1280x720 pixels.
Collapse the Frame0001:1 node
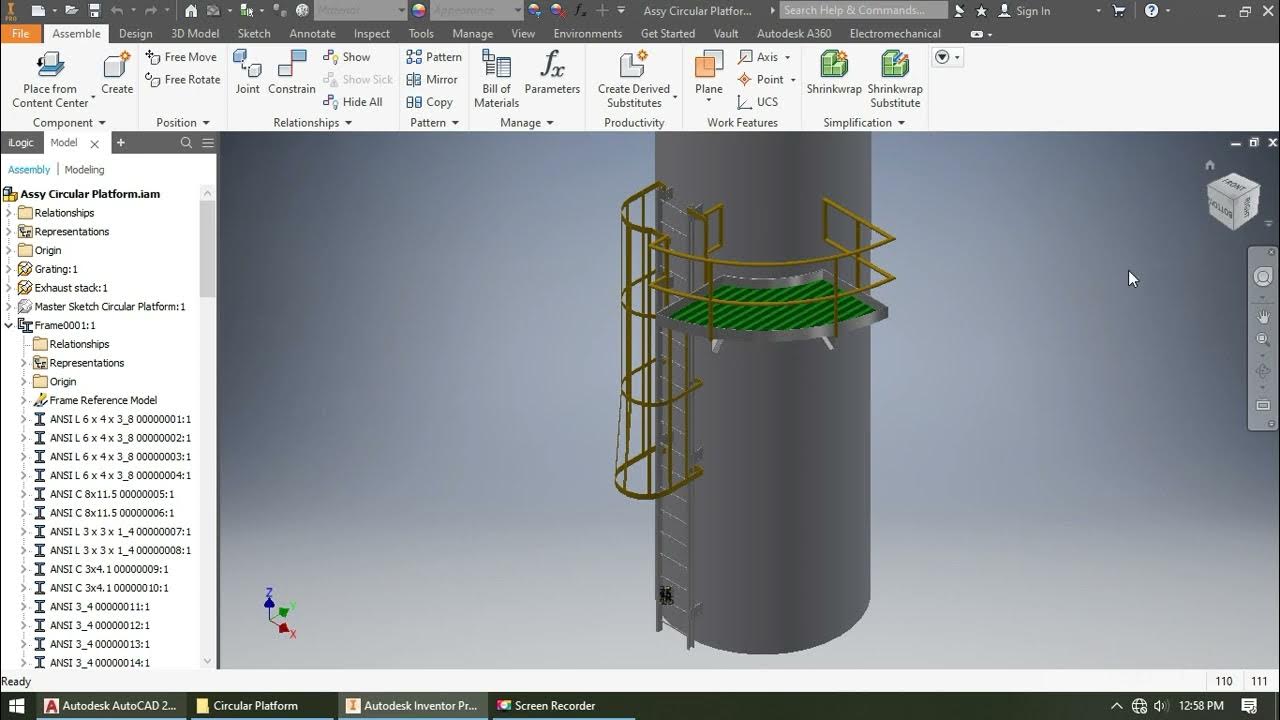pyautogui.click(x=10, y=325)
